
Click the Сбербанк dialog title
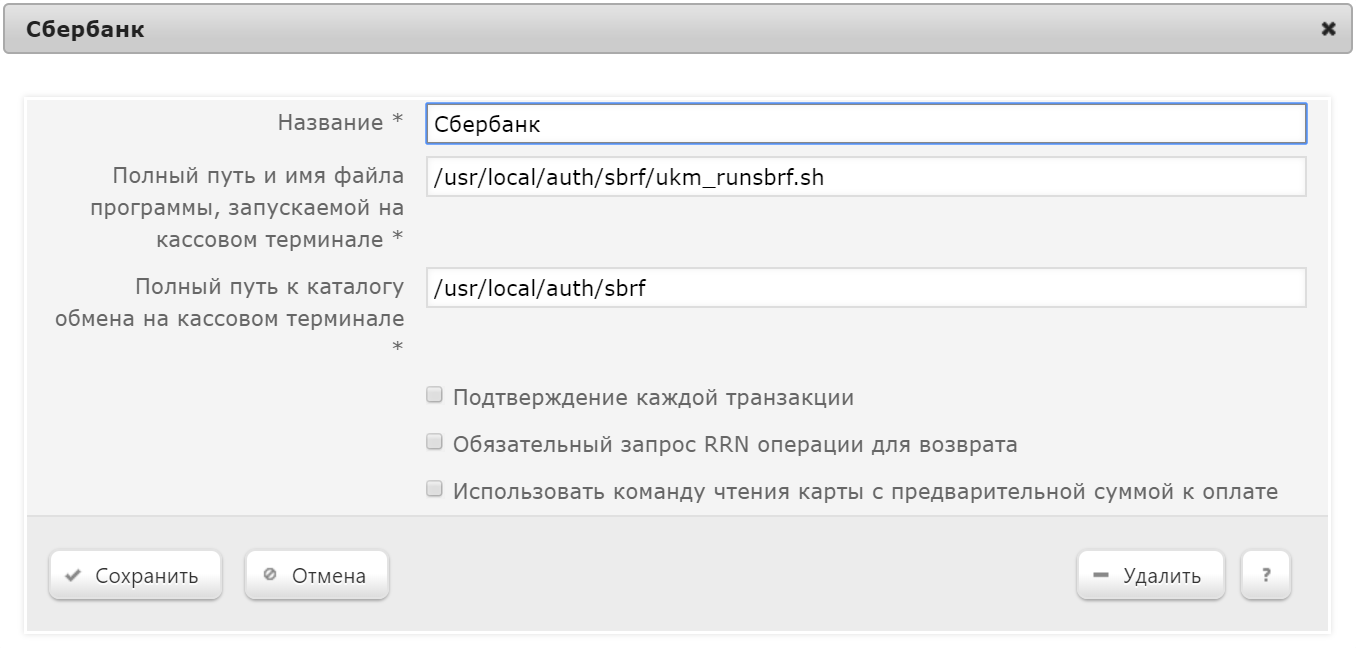[85, 29]
